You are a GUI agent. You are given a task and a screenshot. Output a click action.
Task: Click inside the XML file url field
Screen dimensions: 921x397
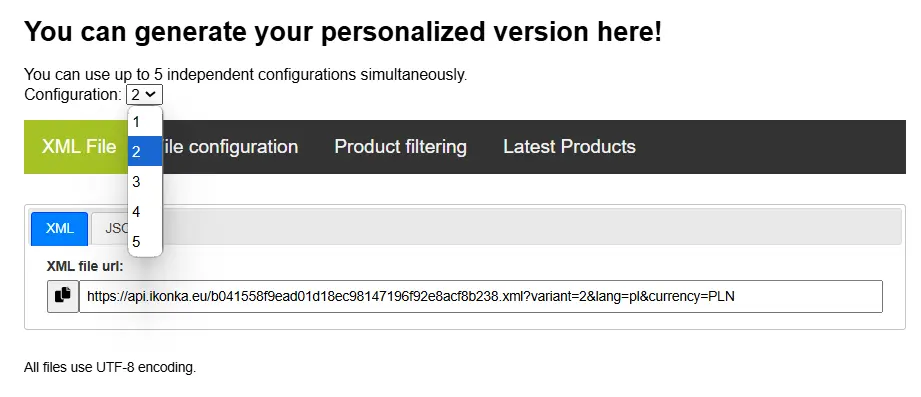click(480, 297)
